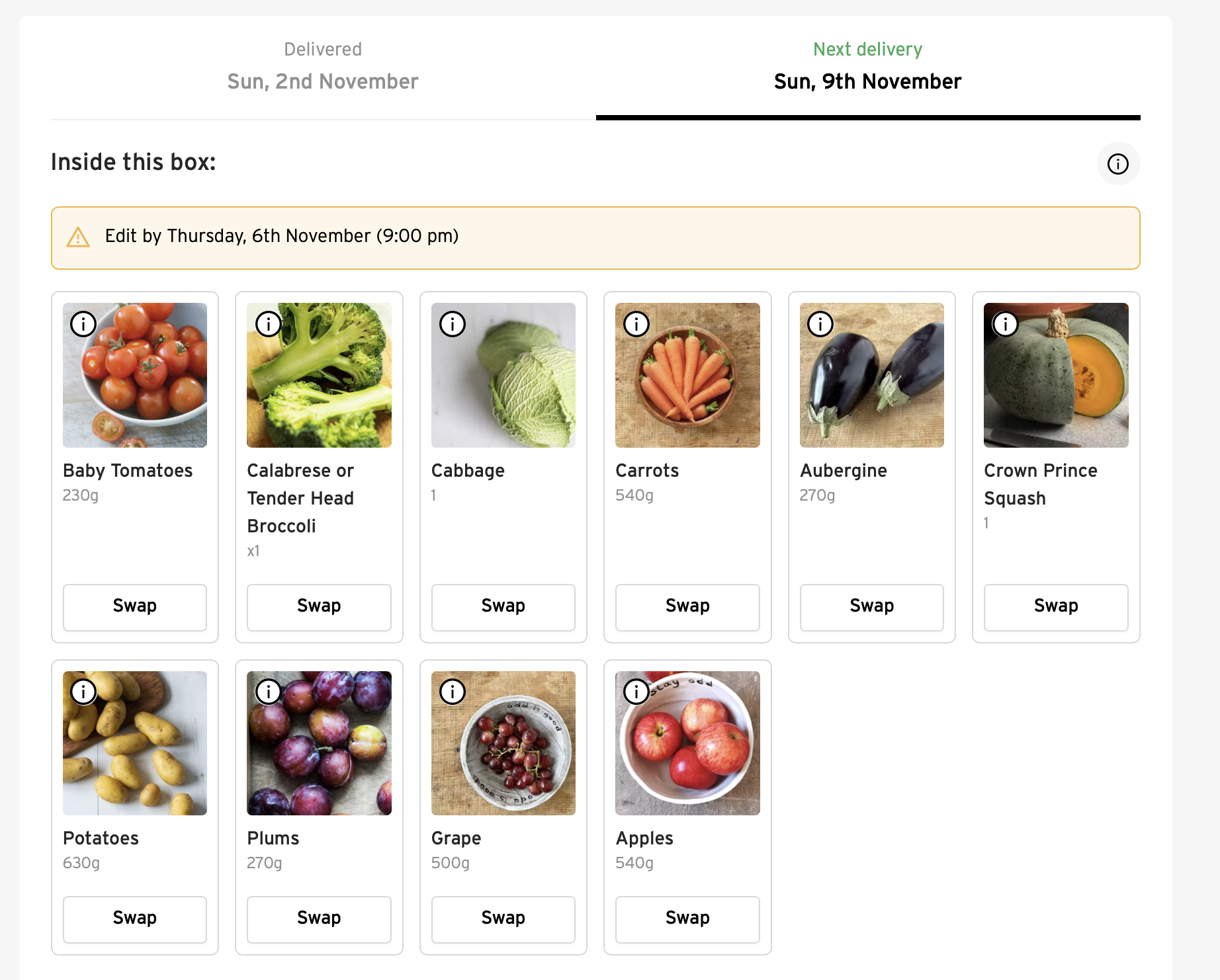Click info icon on Potatoes image
Screen dimensions: 1220x980
pos(83,692)
